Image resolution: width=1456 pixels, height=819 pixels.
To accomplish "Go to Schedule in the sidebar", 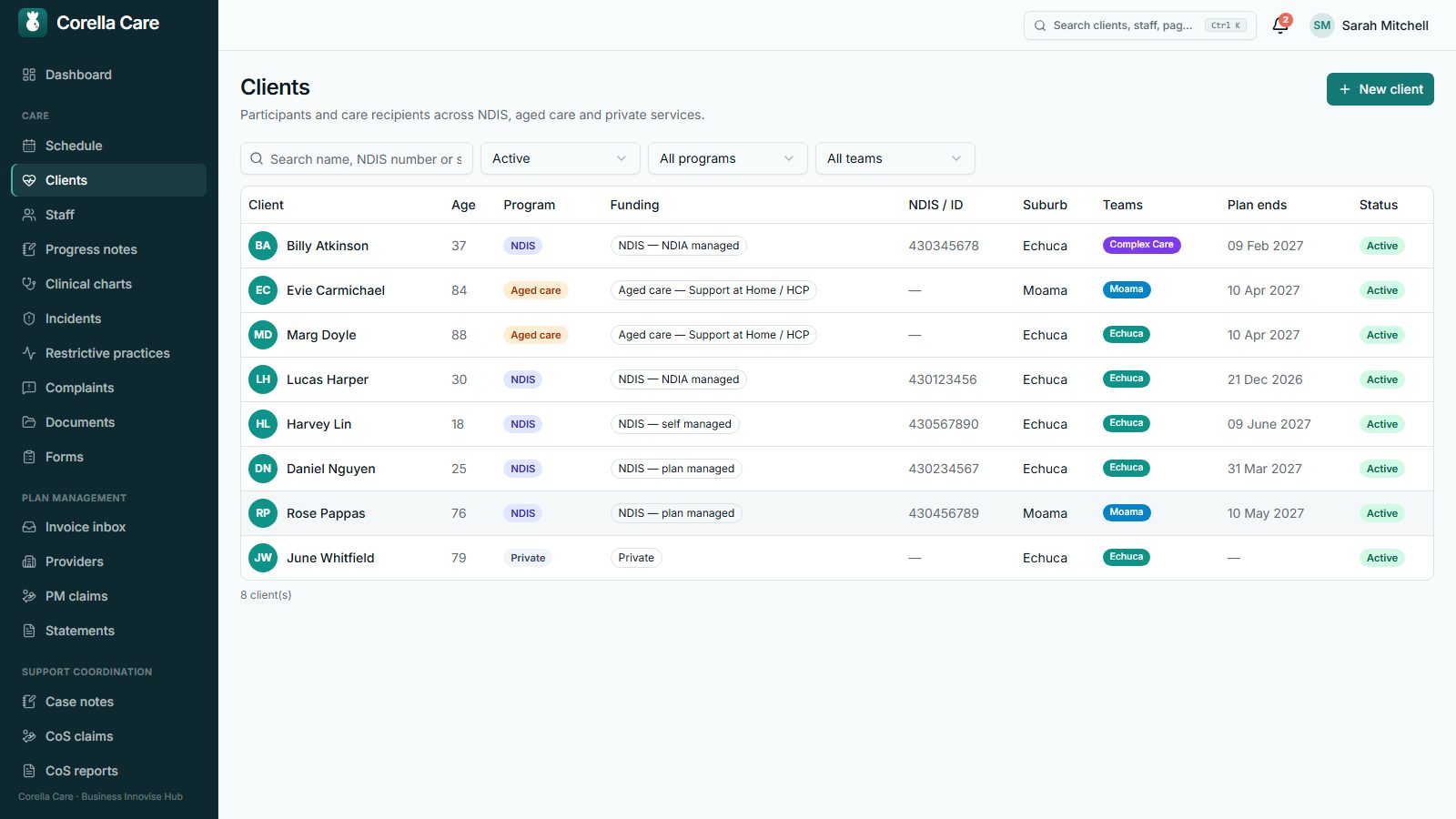I will [109, 146].
